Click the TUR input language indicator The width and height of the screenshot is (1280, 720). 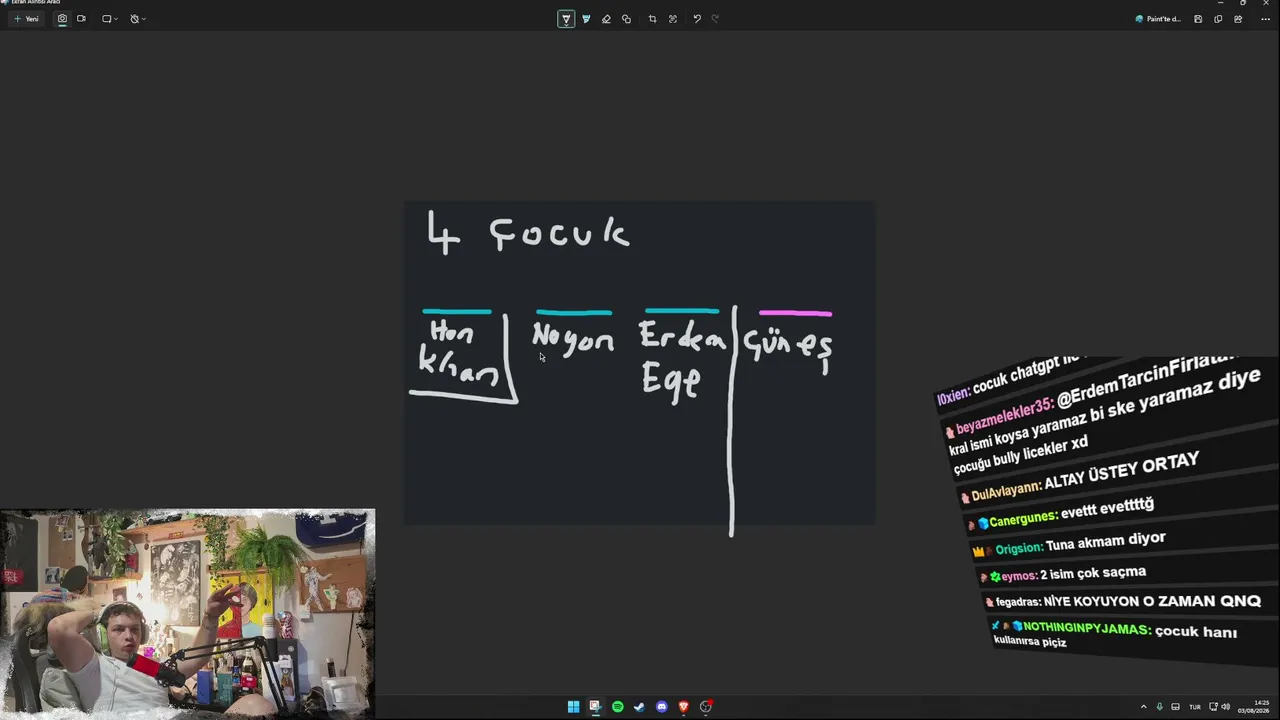(1195, 707)
